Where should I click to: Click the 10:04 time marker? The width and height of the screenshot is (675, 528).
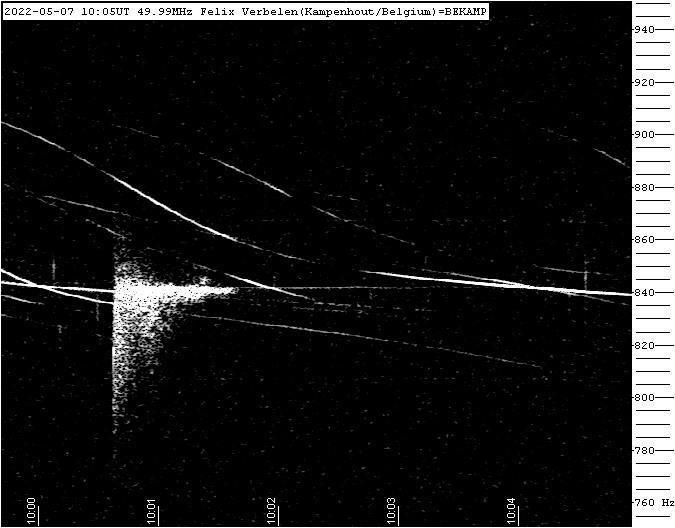pyautogui.click(x=511, y=511)
